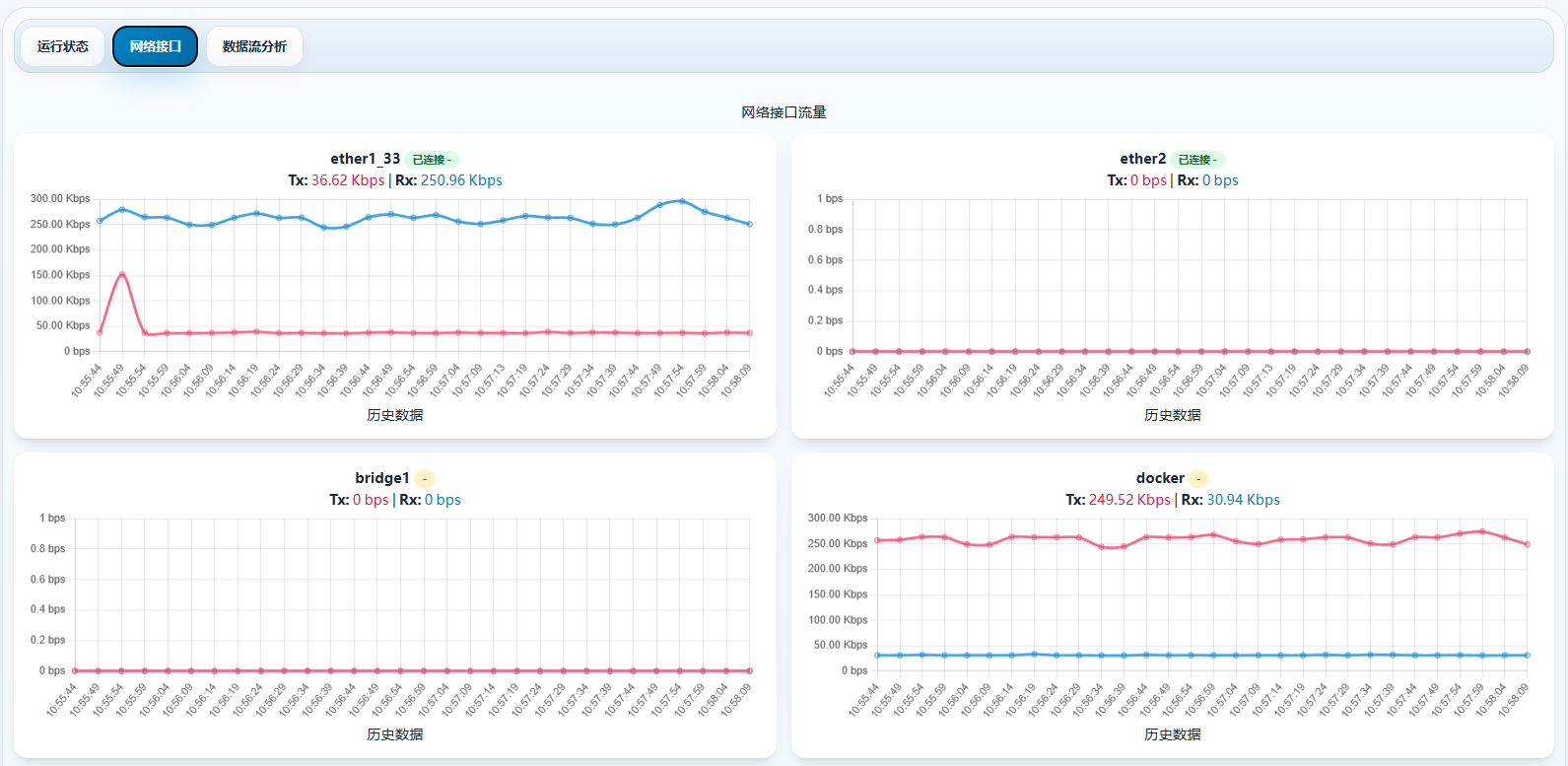The image size is (1568, 766).
Task: Click 历史数据 label under docker chart
Action: point(1172,734)
